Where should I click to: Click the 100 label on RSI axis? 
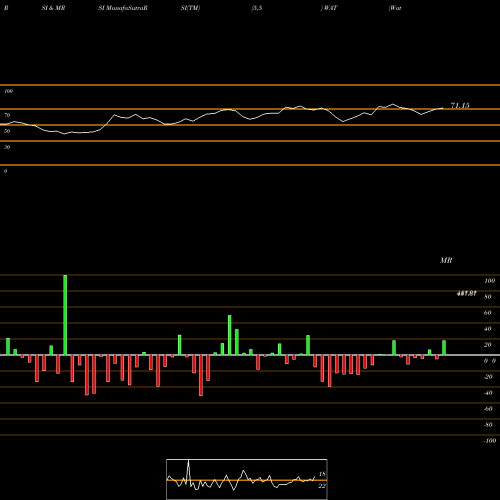pos(8,91)
